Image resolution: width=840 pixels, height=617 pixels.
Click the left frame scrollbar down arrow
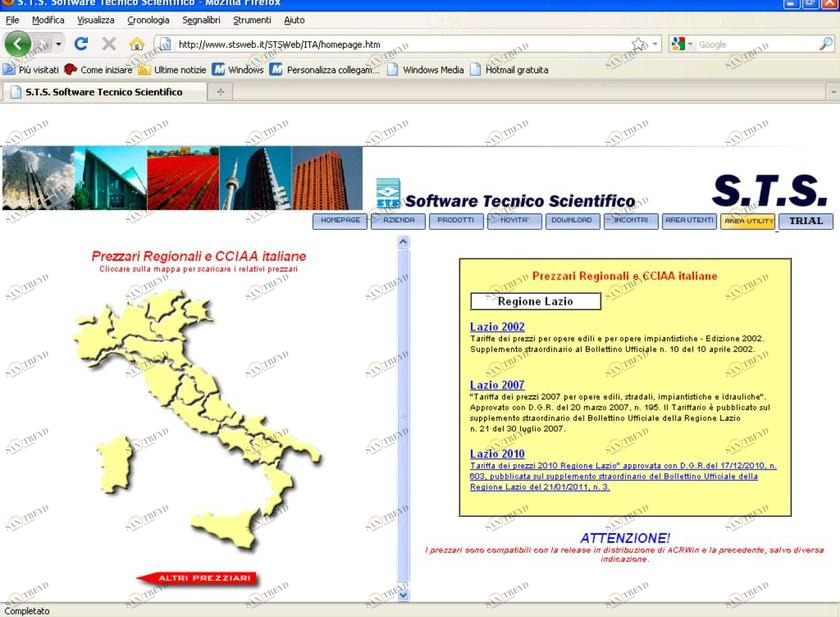pyautogui.click(x=404, y=594)
